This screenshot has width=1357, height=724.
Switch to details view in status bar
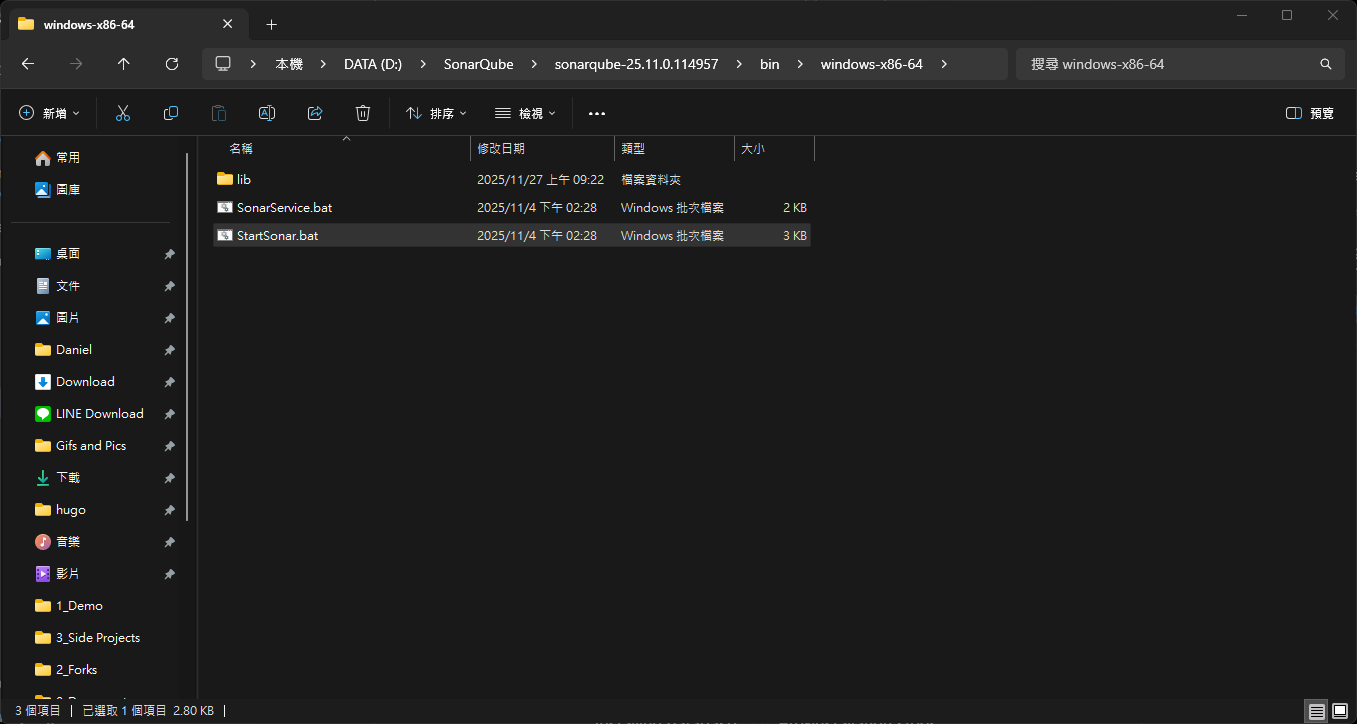coord(1317,711)
